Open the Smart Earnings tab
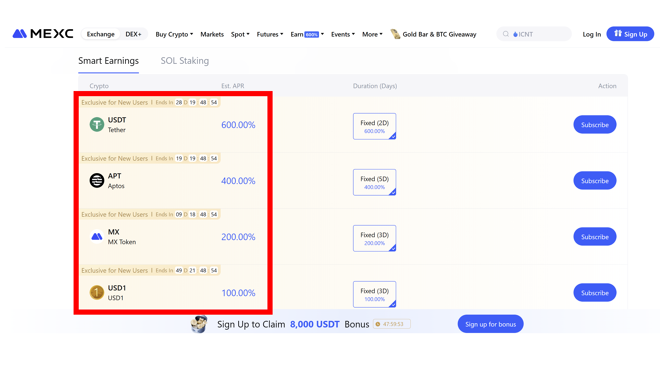The width and height of the screenshot is (660, 371). coord(108,61)
